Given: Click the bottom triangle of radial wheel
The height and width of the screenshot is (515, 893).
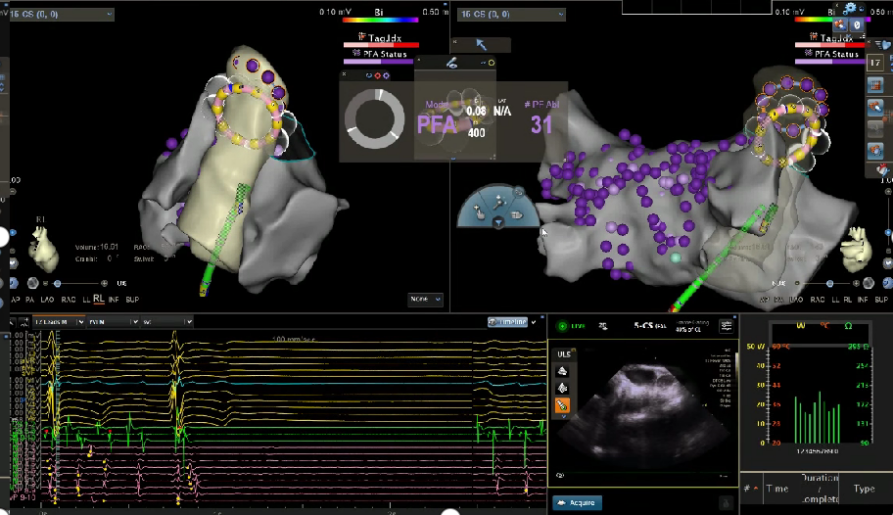Looking at the screenshot, I should click(498, 223).
